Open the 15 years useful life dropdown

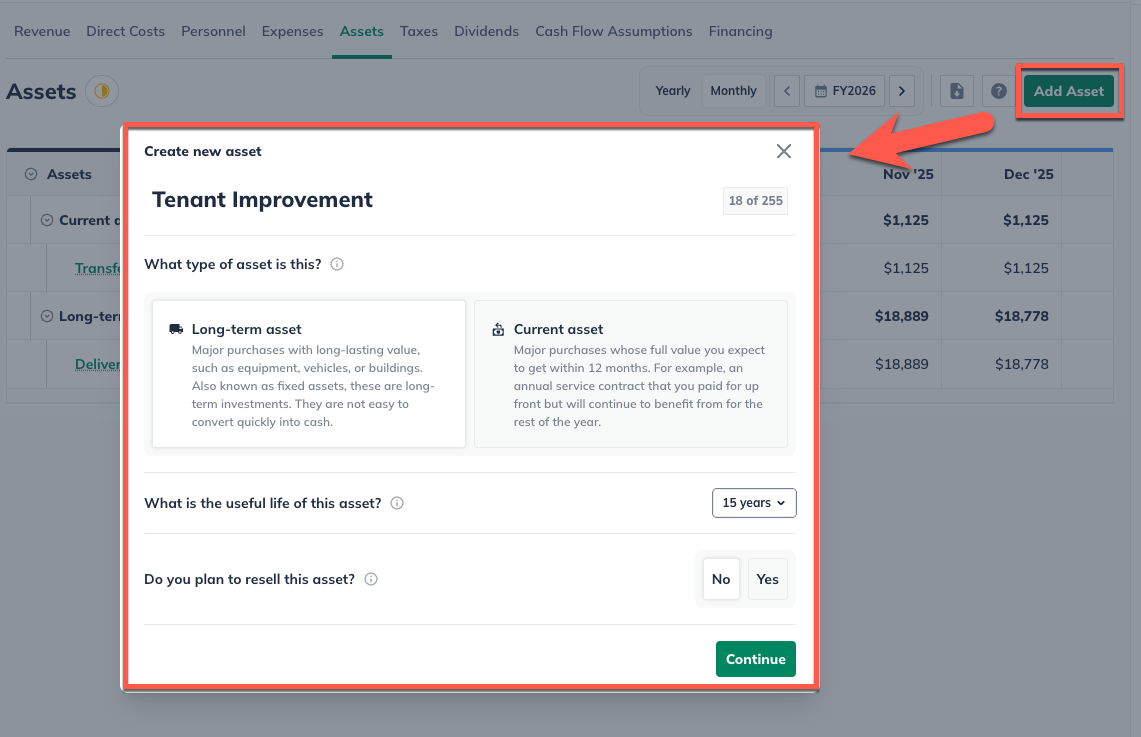coord(753,503)
